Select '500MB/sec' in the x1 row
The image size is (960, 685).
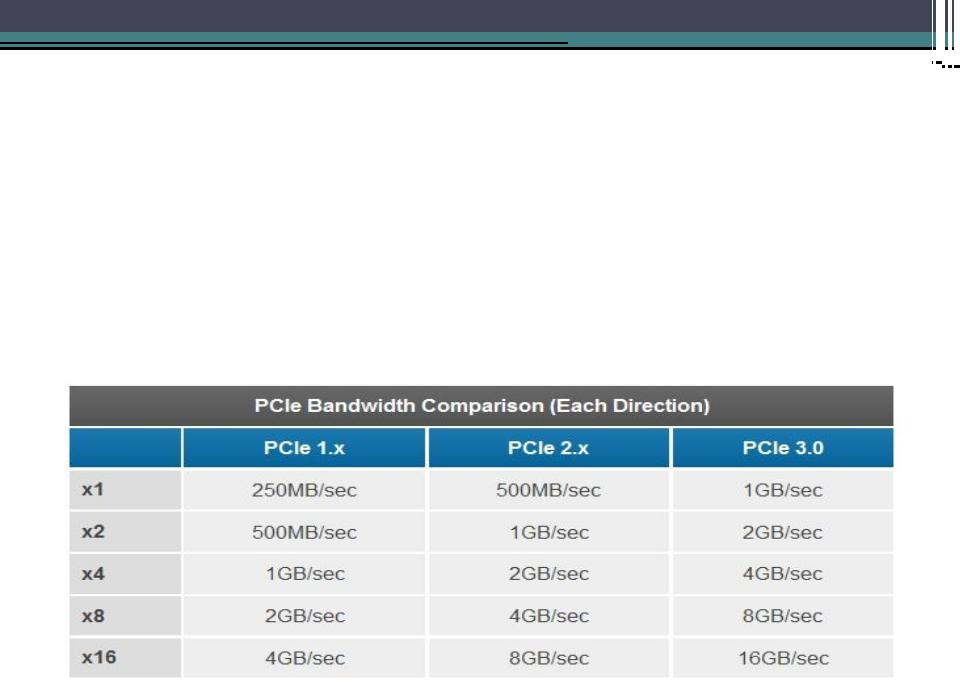pos(548,490)
